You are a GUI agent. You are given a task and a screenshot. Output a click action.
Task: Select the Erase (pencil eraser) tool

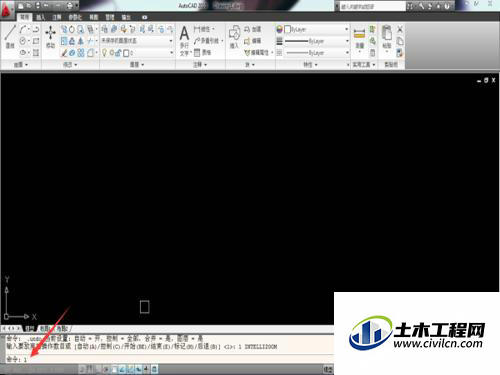pos(64,53)
